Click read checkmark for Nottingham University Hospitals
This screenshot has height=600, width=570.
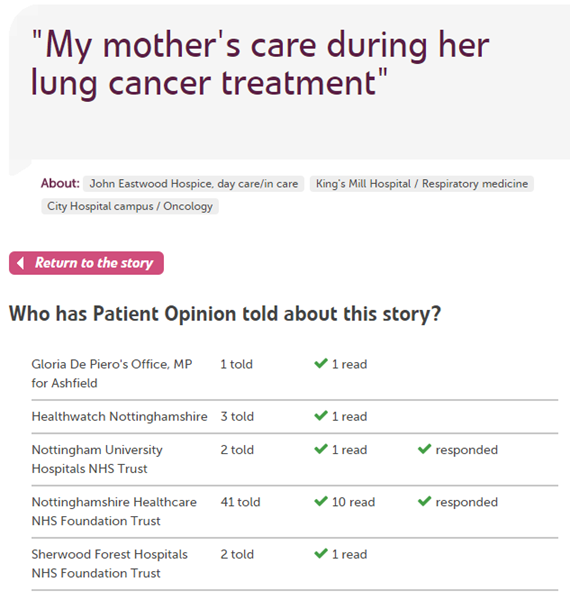321,449
